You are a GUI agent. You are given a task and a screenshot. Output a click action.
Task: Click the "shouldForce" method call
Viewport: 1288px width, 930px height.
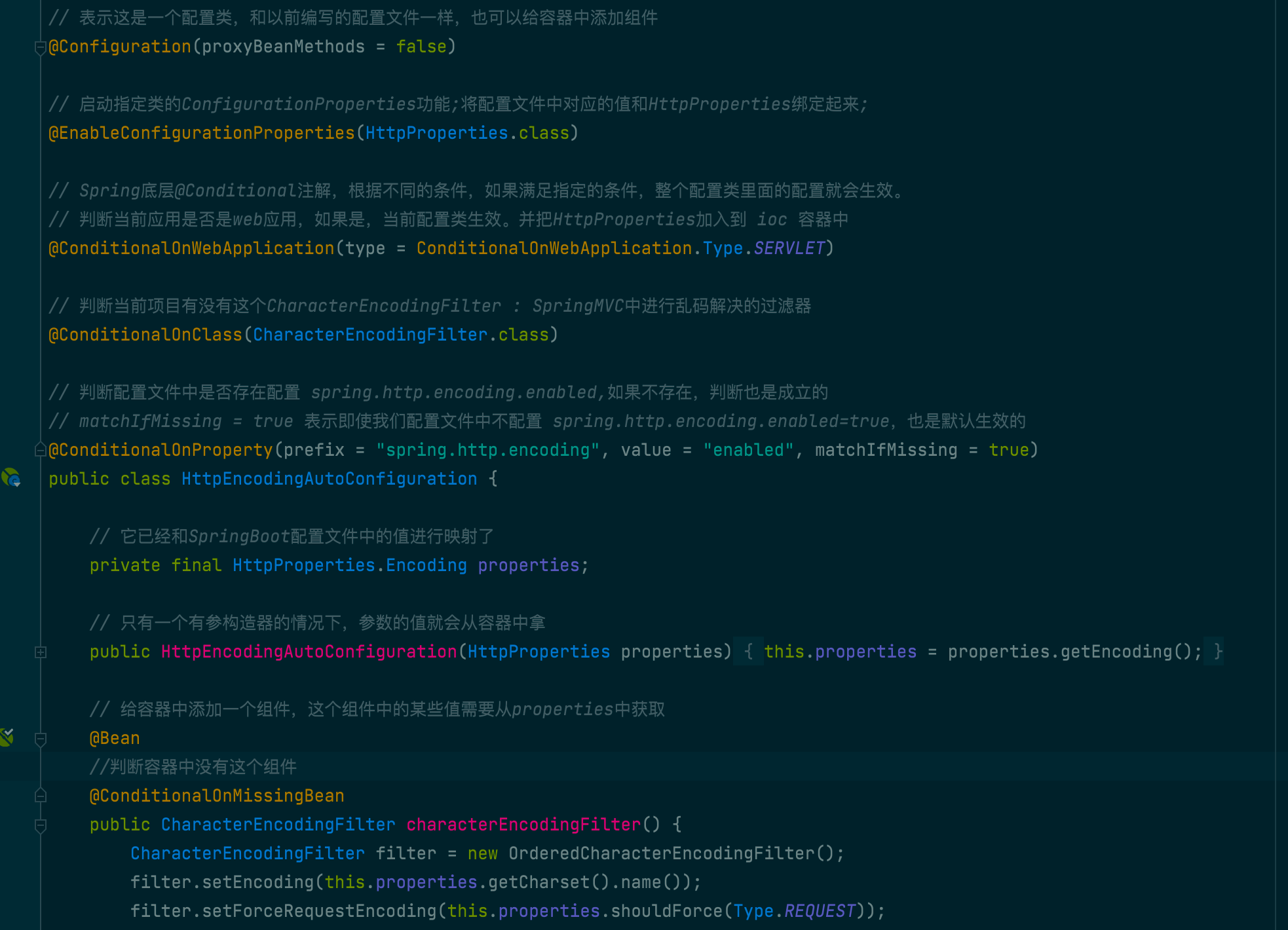click(667, 911)
